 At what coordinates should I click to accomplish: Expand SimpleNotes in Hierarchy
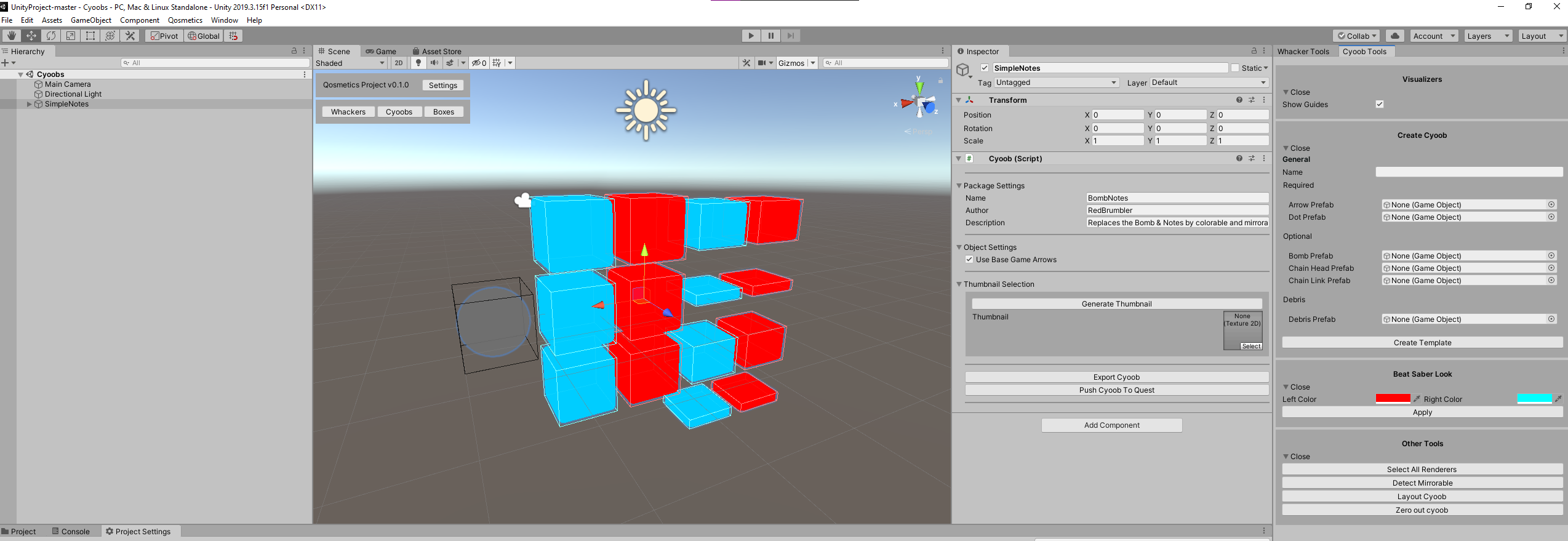click(x=29, y=104)
